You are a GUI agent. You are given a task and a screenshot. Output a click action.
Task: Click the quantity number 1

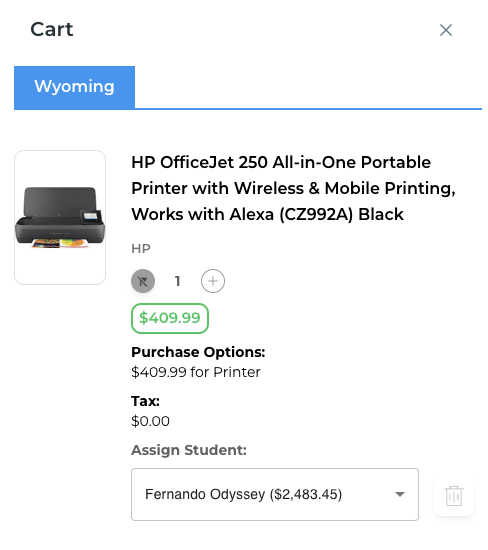point(178,281)
